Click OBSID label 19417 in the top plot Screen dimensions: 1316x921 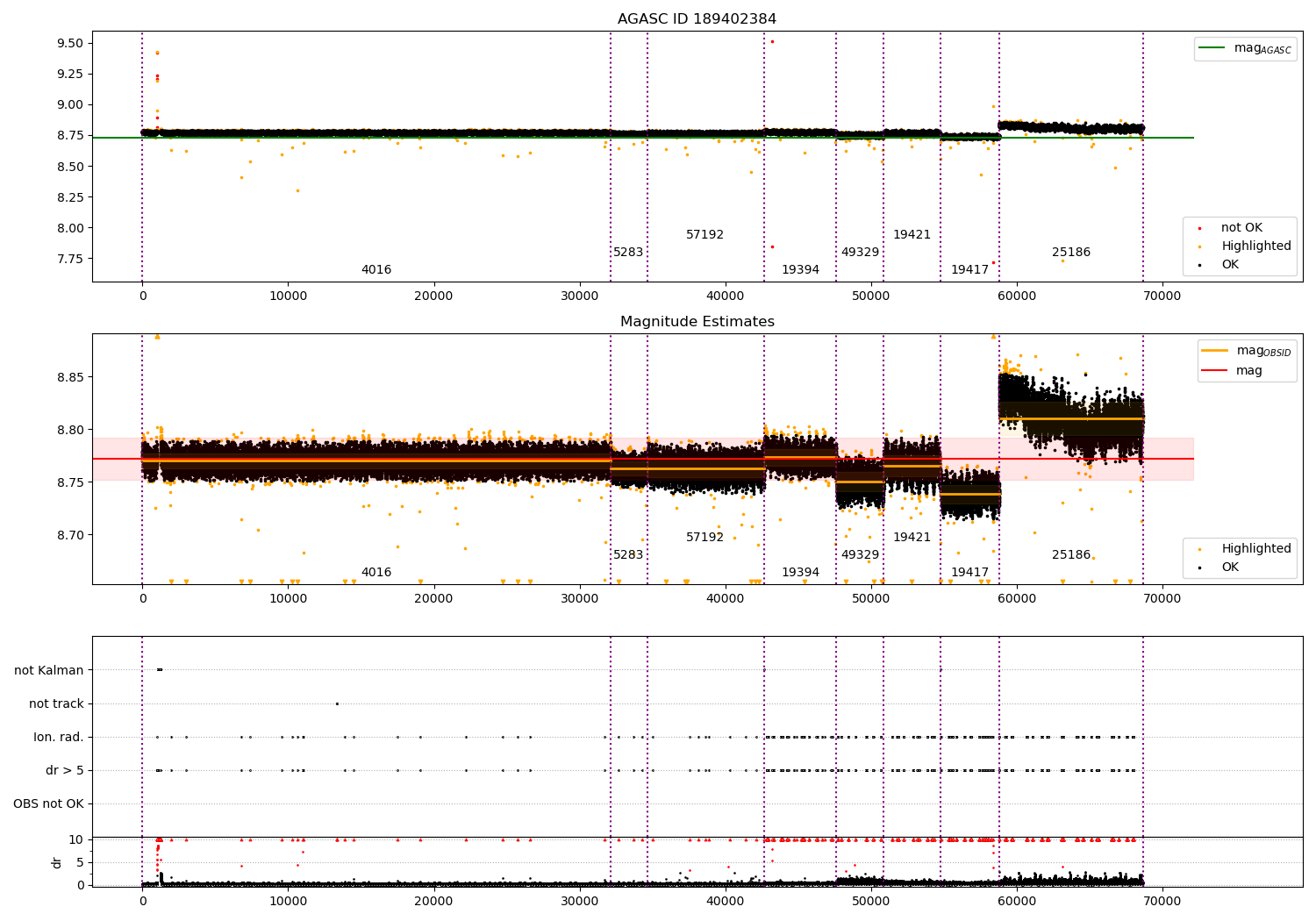(969, 270)
